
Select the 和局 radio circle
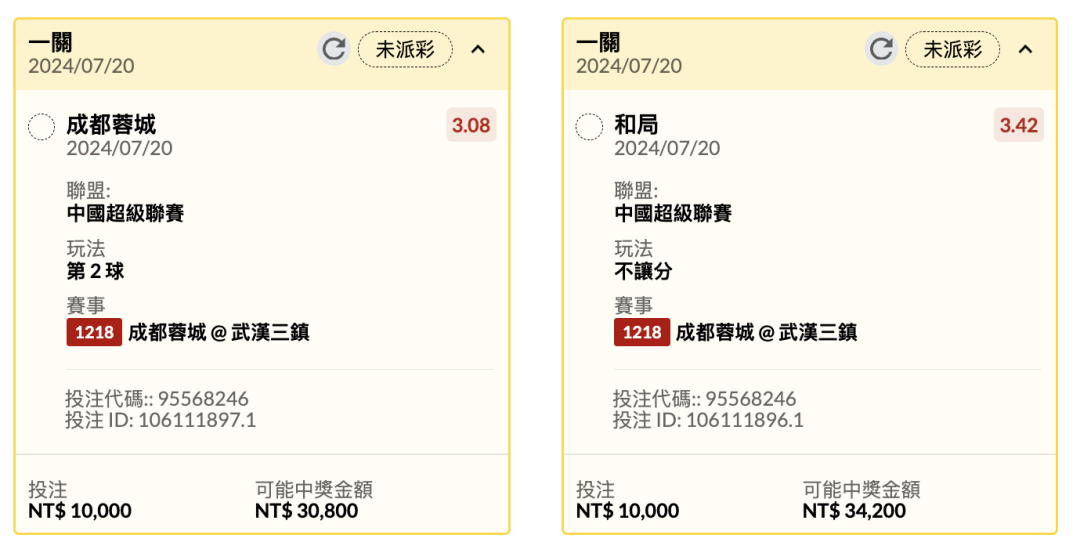click(589, 127)
